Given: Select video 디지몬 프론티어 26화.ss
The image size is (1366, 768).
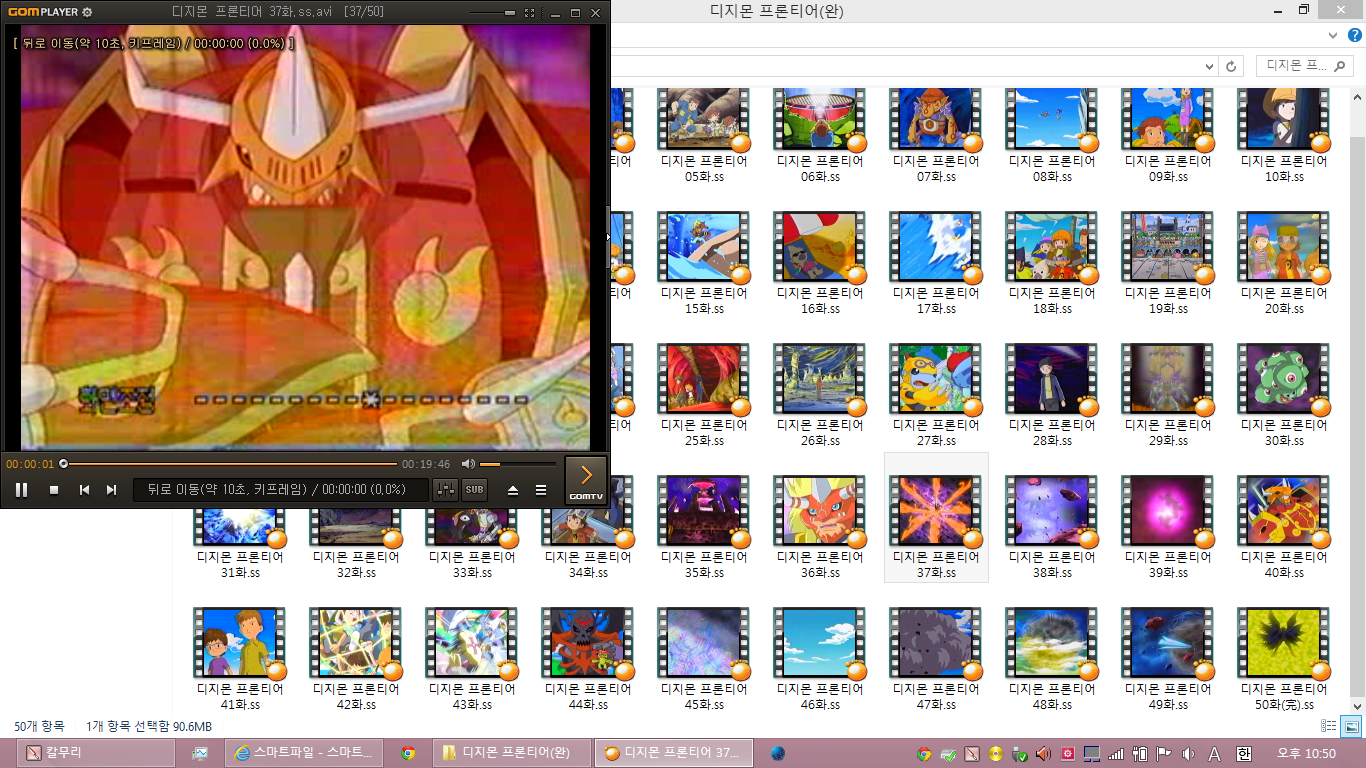Looking at the screenshot, I should [x=820, y=395].
